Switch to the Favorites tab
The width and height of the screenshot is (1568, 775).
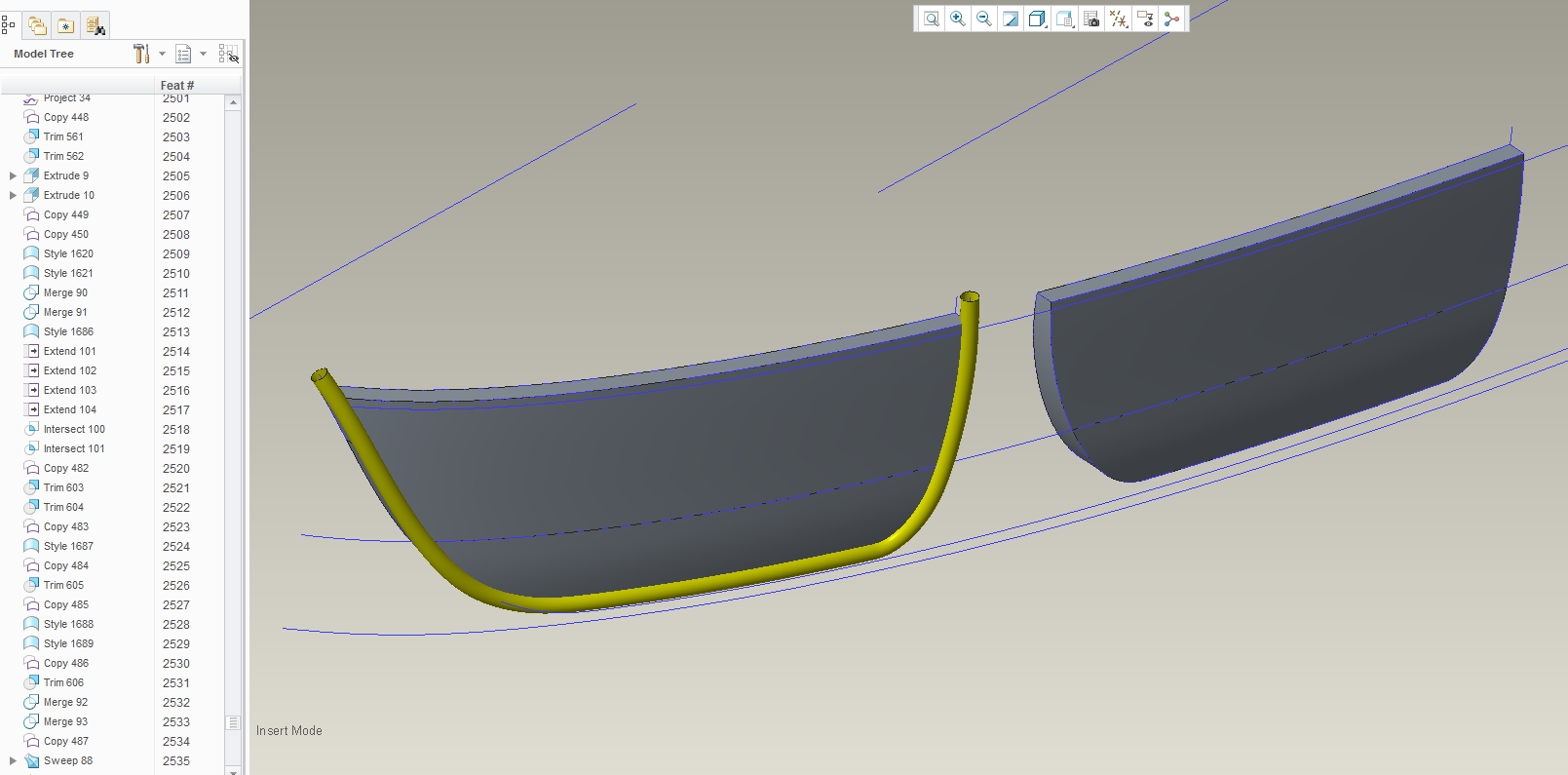pyautogui.click(x=65, y=25)
